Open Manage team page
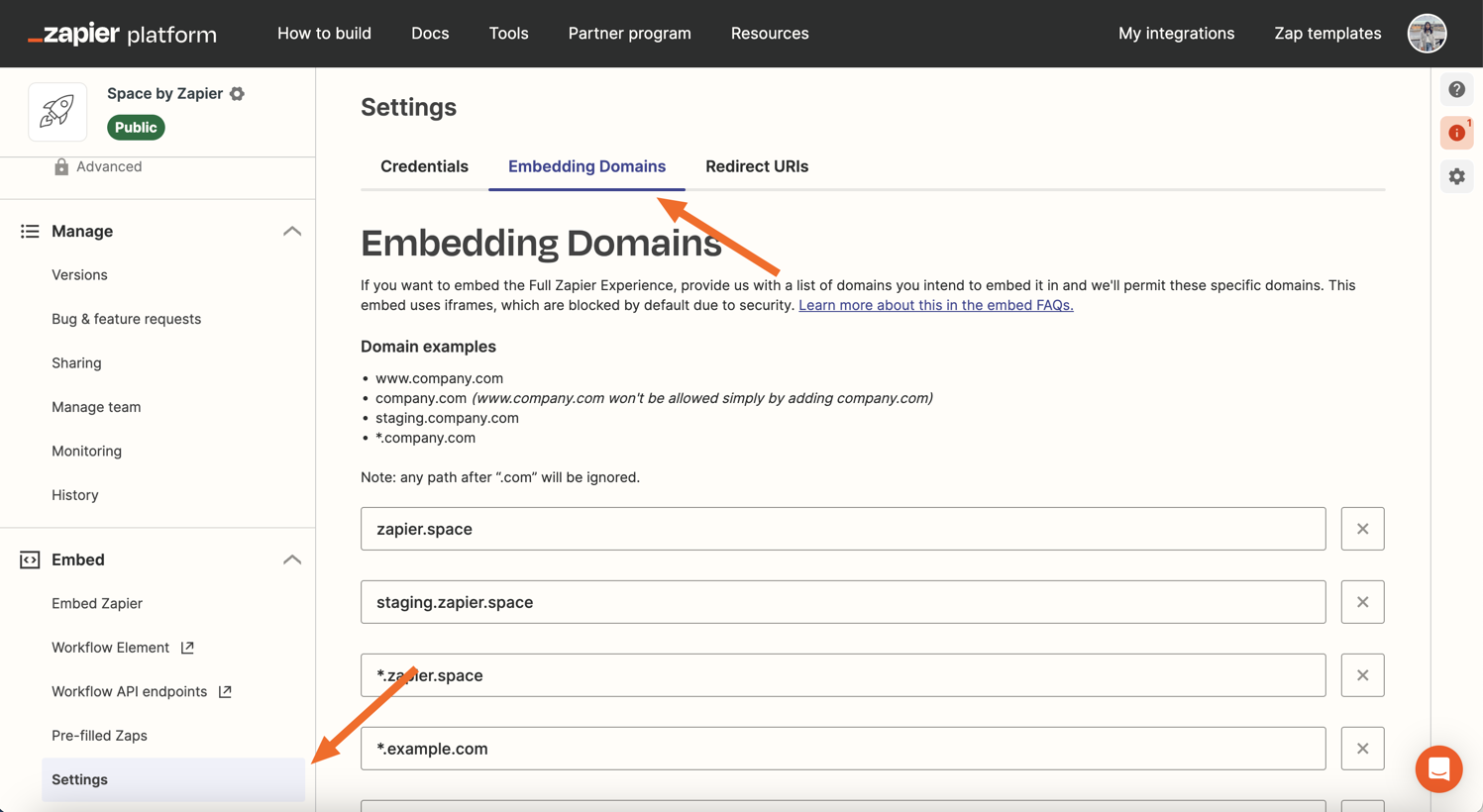Image resolution: width=1483 pixels, height=812 pixels. 96,407
